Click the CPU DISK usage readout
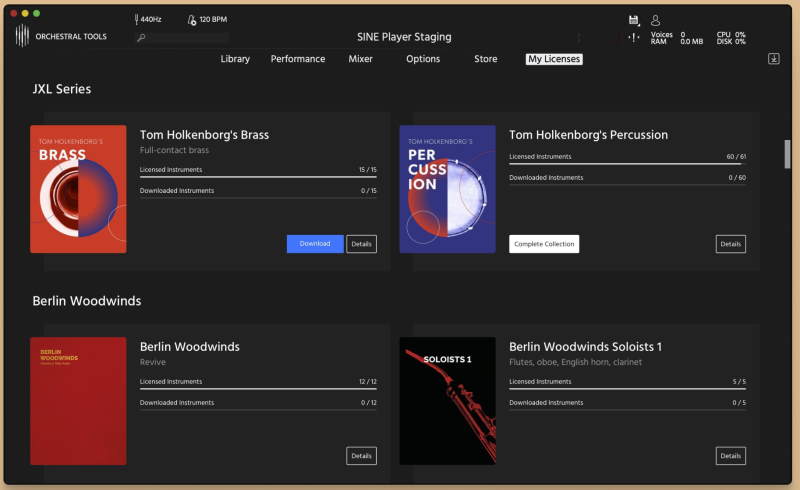The height and width of the screenshot is (490, 800). pos(731,38)
